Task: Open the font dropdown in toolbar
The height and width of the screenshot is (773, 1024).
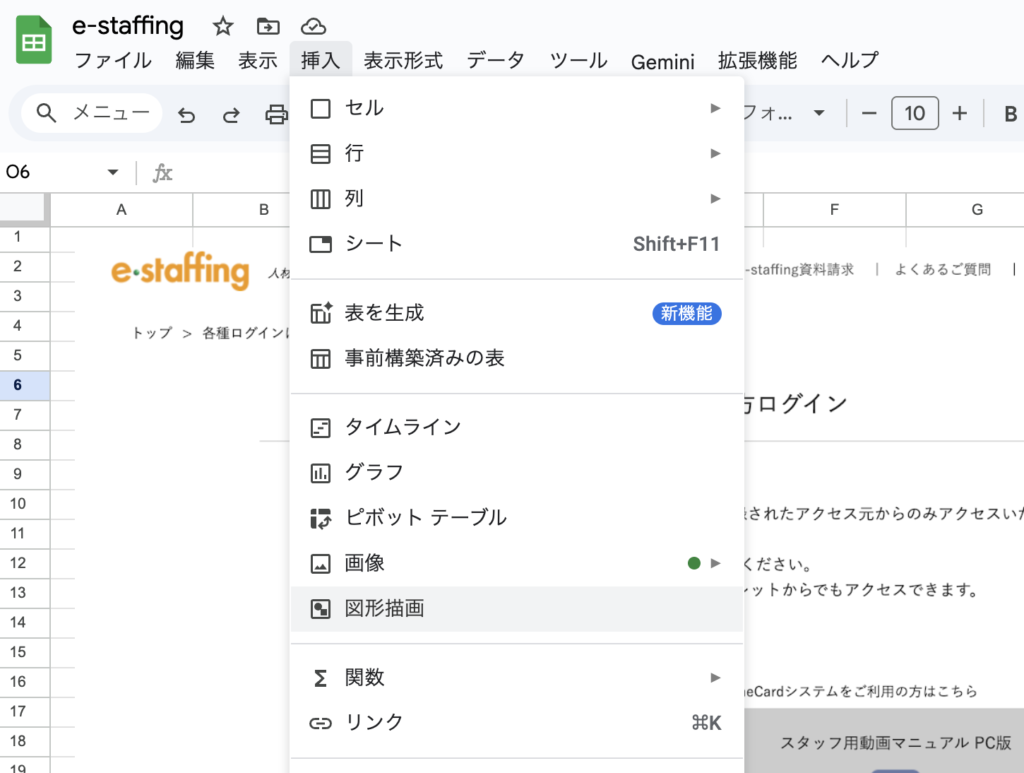Action: (x=819, y=113)
